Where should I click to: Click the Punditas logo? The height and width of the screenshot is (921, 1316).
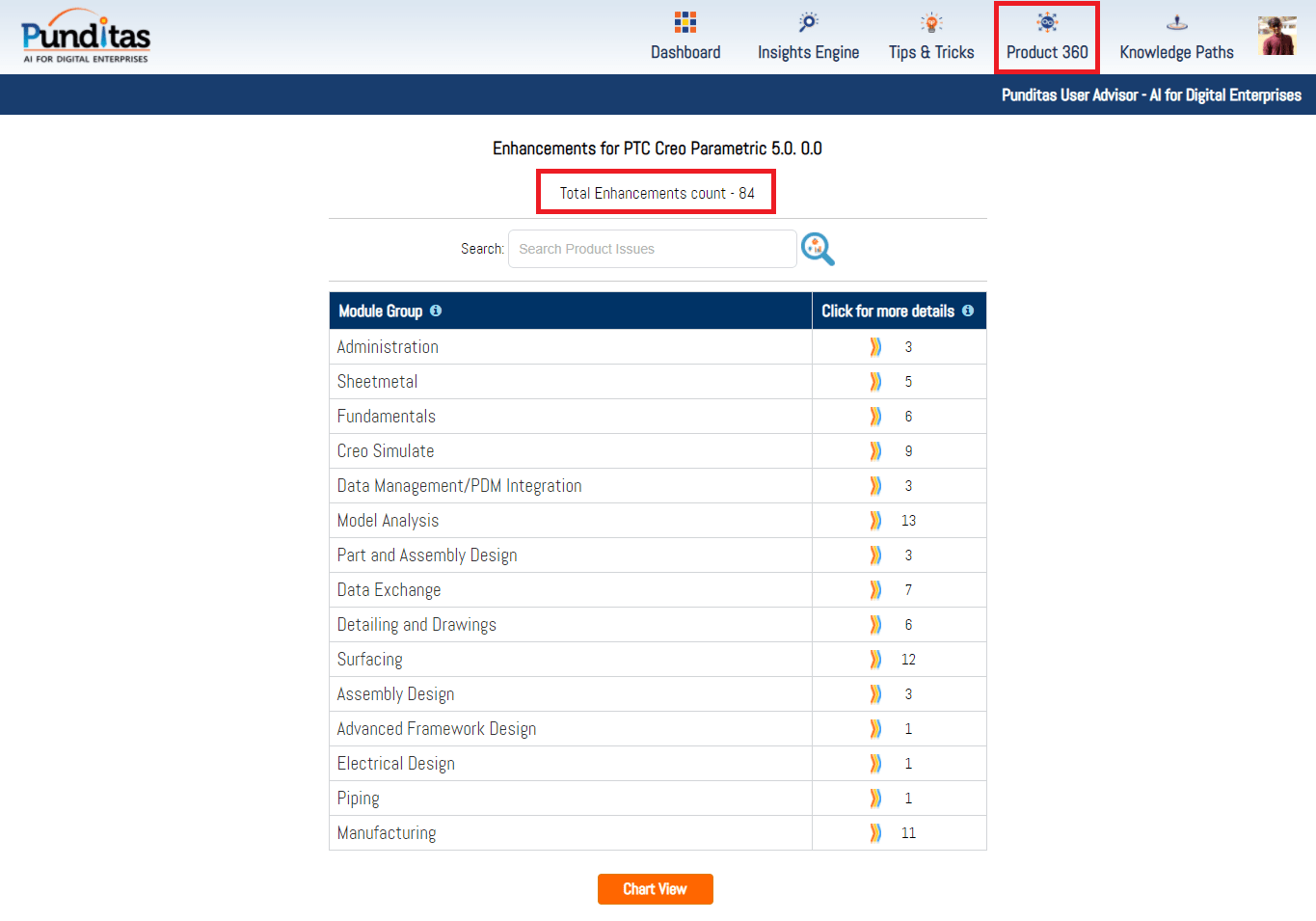coord(86,38)
